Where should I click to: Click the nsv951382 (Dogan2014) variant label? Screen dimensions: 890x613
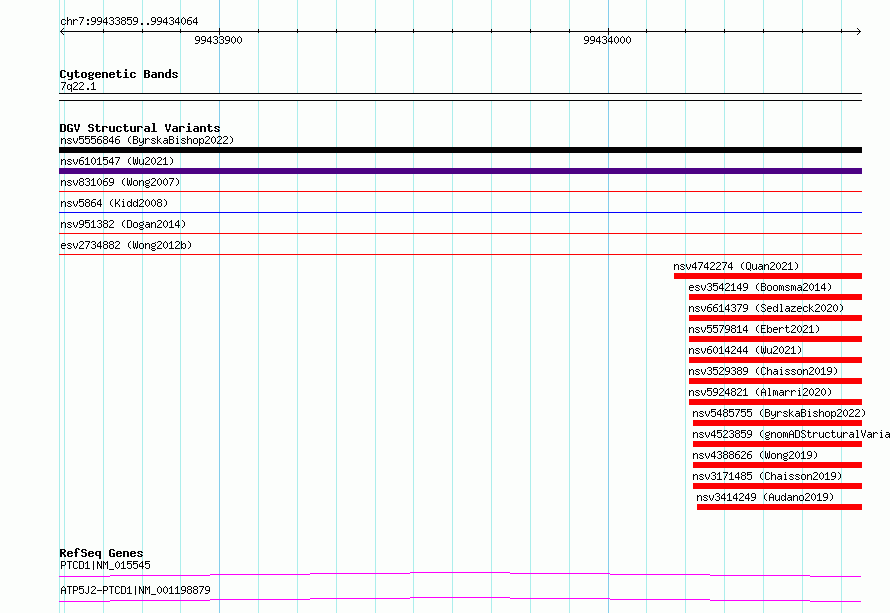coord(123,224)
